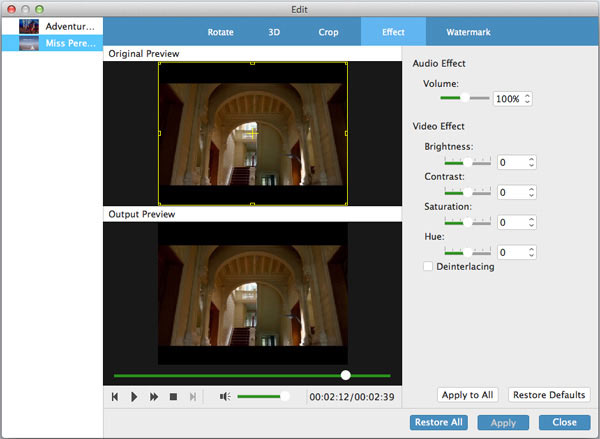Click the video timeline progress knob
Image resolution: width=600 pixels, height=439 pixels.
[346, 375]
